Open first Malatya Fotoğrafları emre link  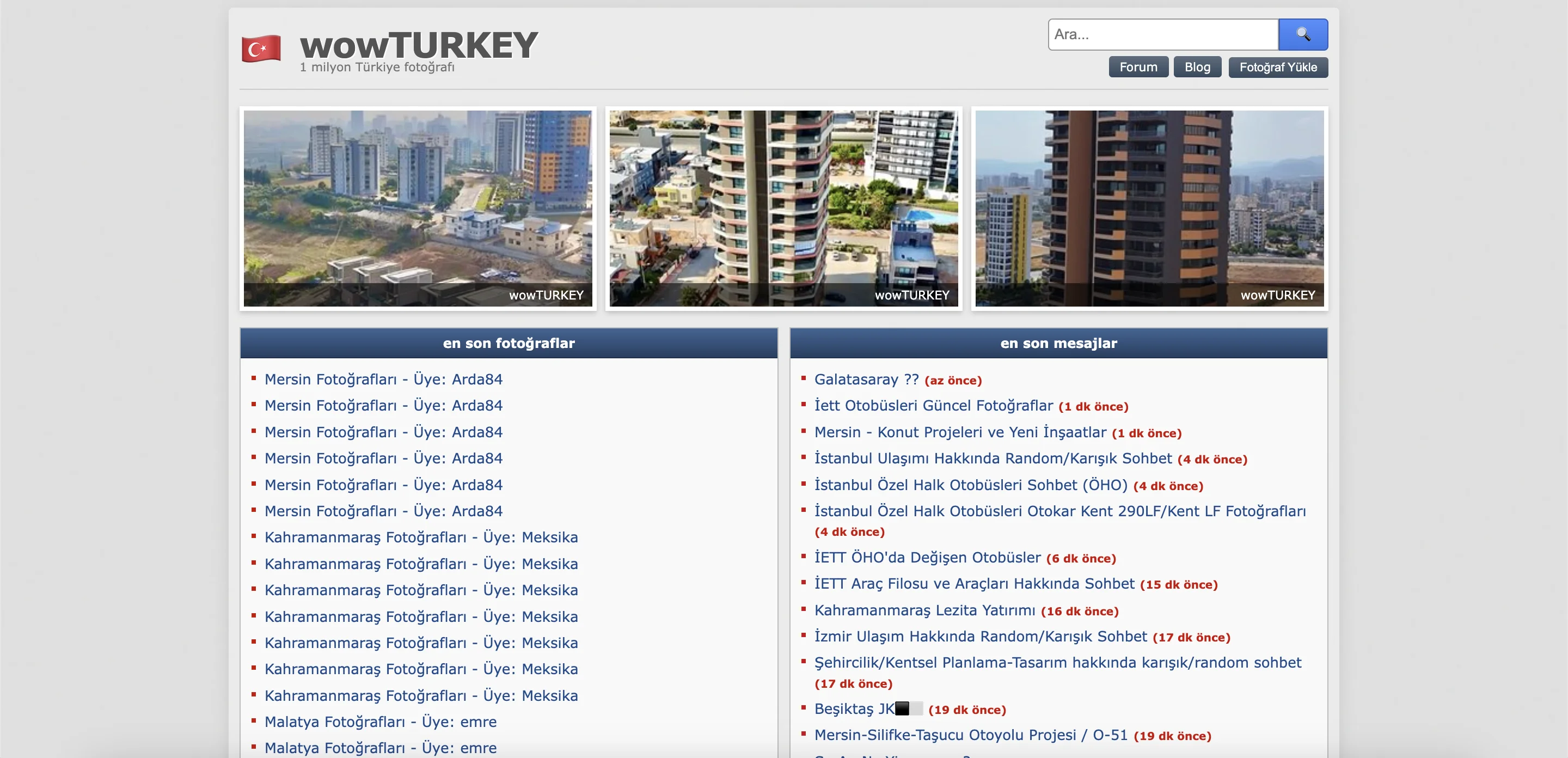coord(380,722)
